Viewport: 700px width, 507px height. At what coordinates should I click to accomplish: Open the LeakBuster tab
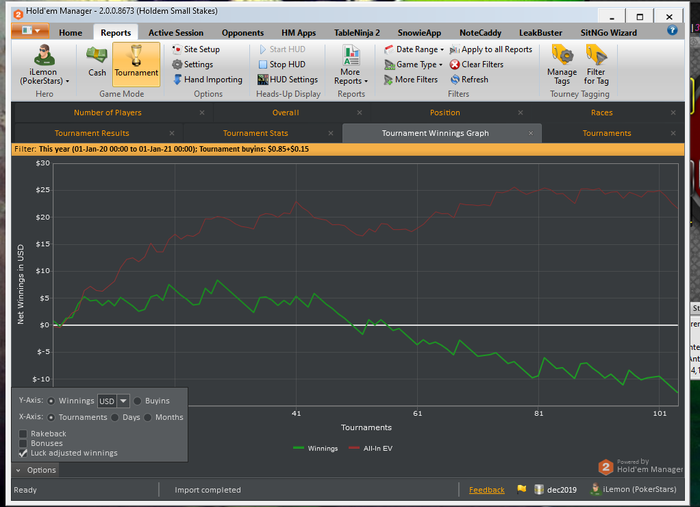tap(540, 33)
